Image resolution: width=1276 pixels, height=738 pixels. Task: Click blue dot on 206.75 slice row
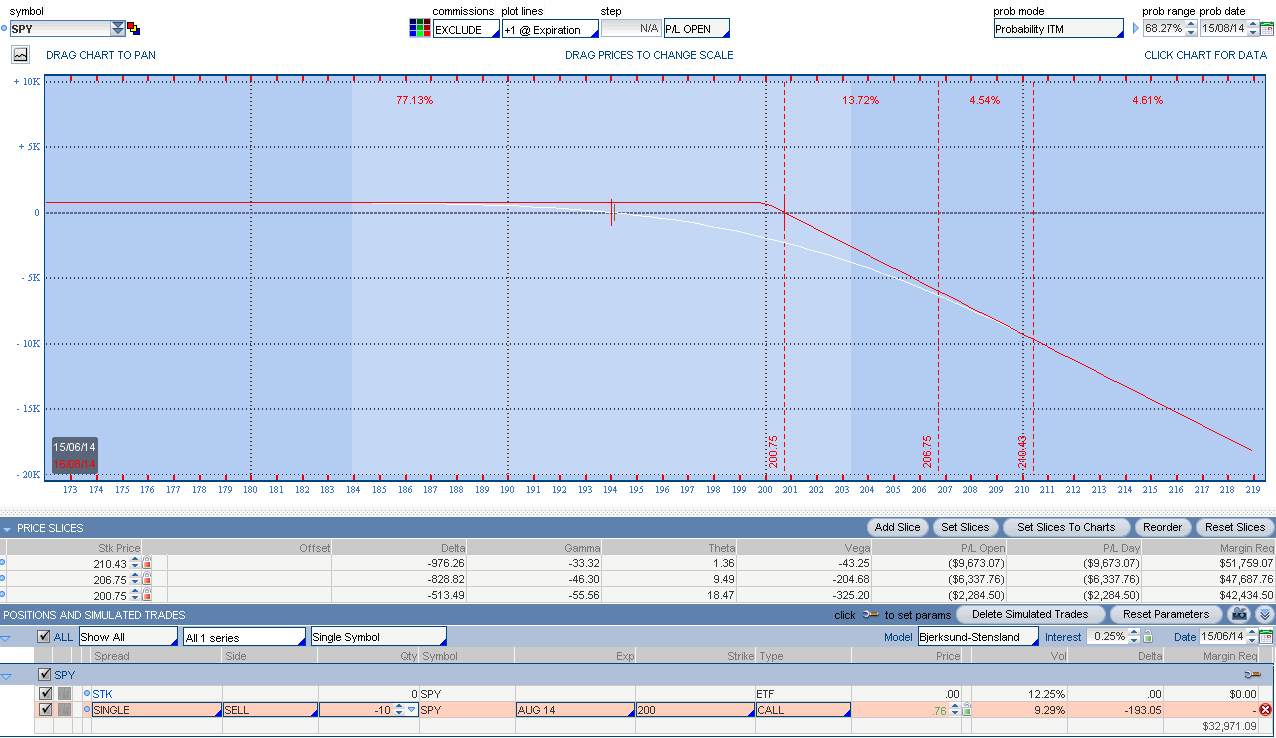(x=3, y=579)
